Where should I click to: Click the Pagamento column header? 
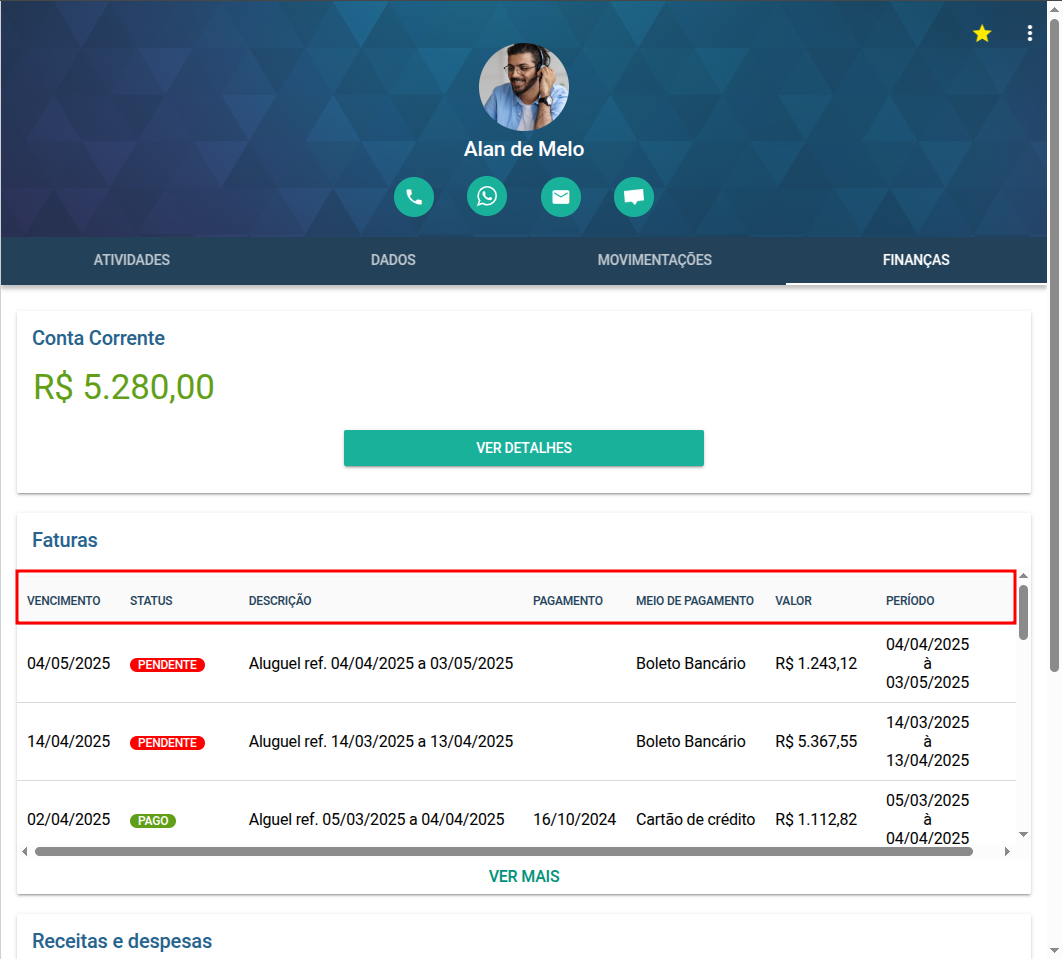(568, 601)
